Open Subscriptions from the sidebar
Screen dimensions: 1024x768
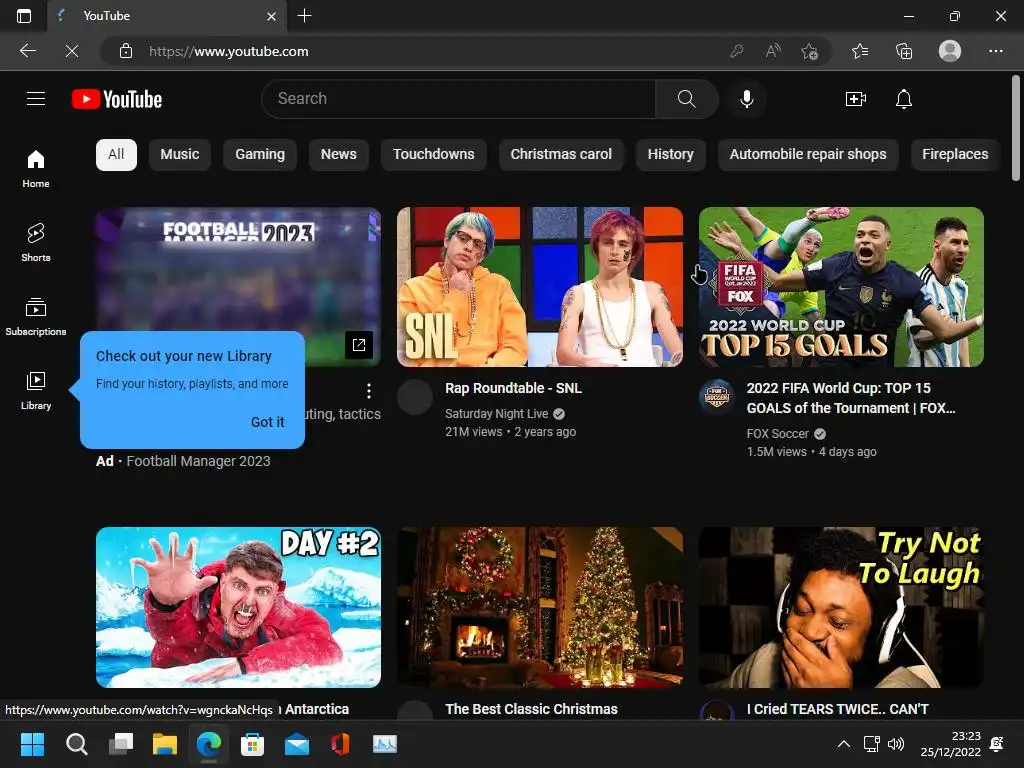coord(36,316)
